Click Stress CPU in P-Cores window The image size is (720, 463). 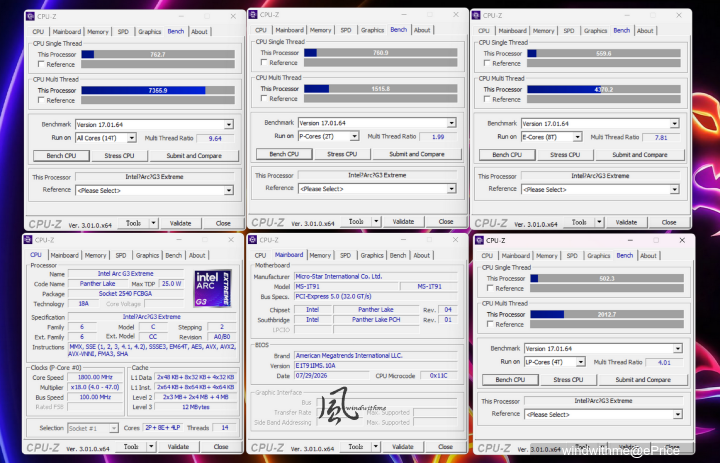pyautogui.click(x=342, y=154)
